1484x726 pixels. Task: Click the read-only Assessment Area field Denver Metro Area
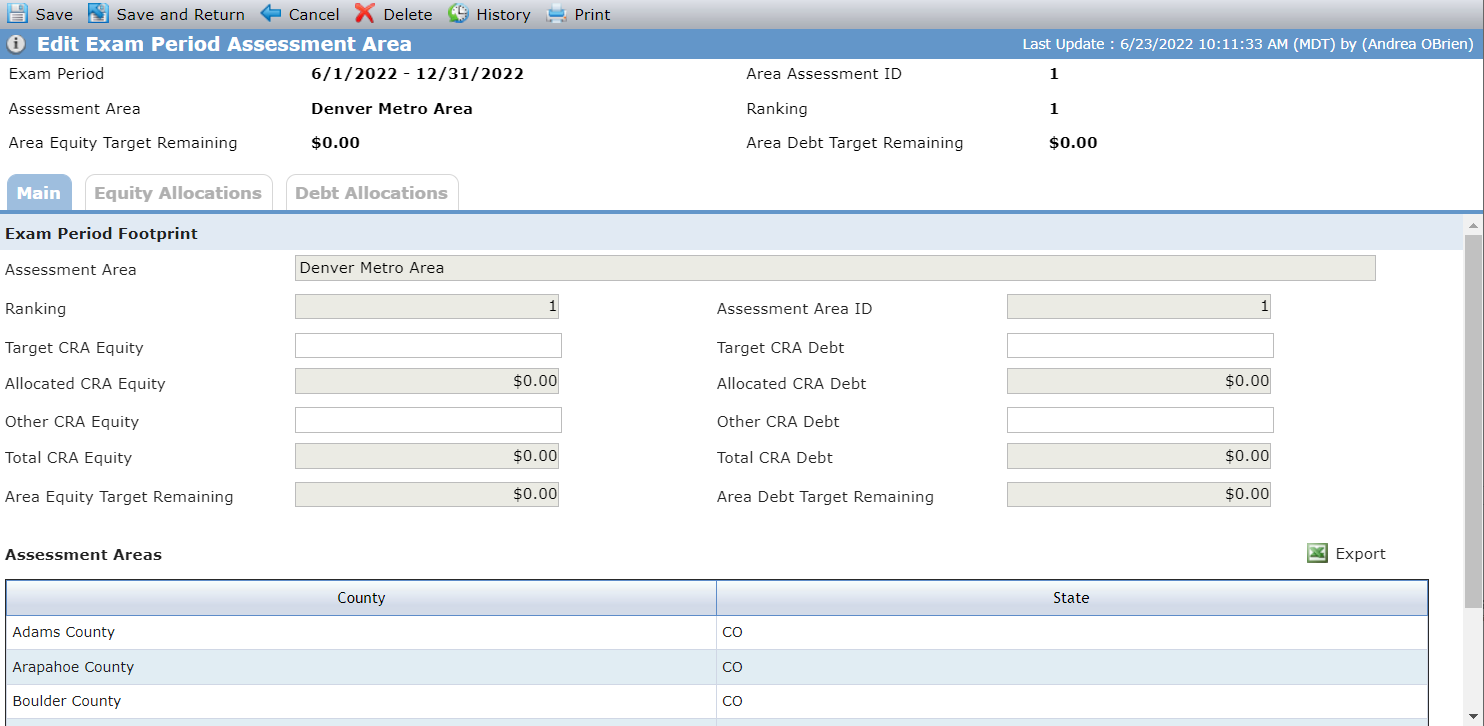pos(835,268)
